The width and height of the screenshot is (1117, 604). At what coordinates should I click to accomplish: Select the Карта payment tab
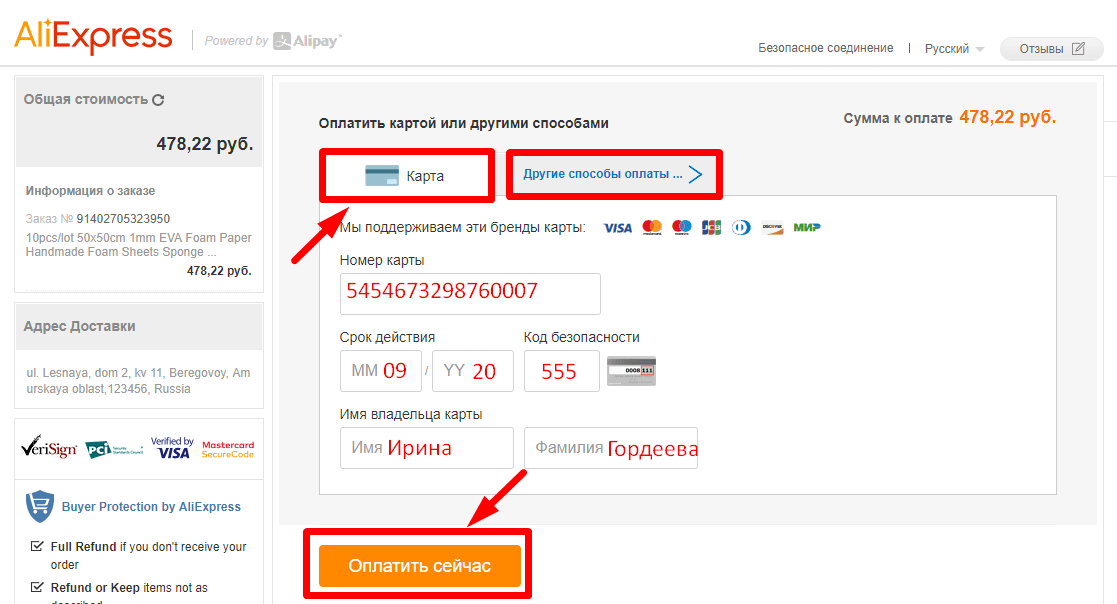[405, 176]
